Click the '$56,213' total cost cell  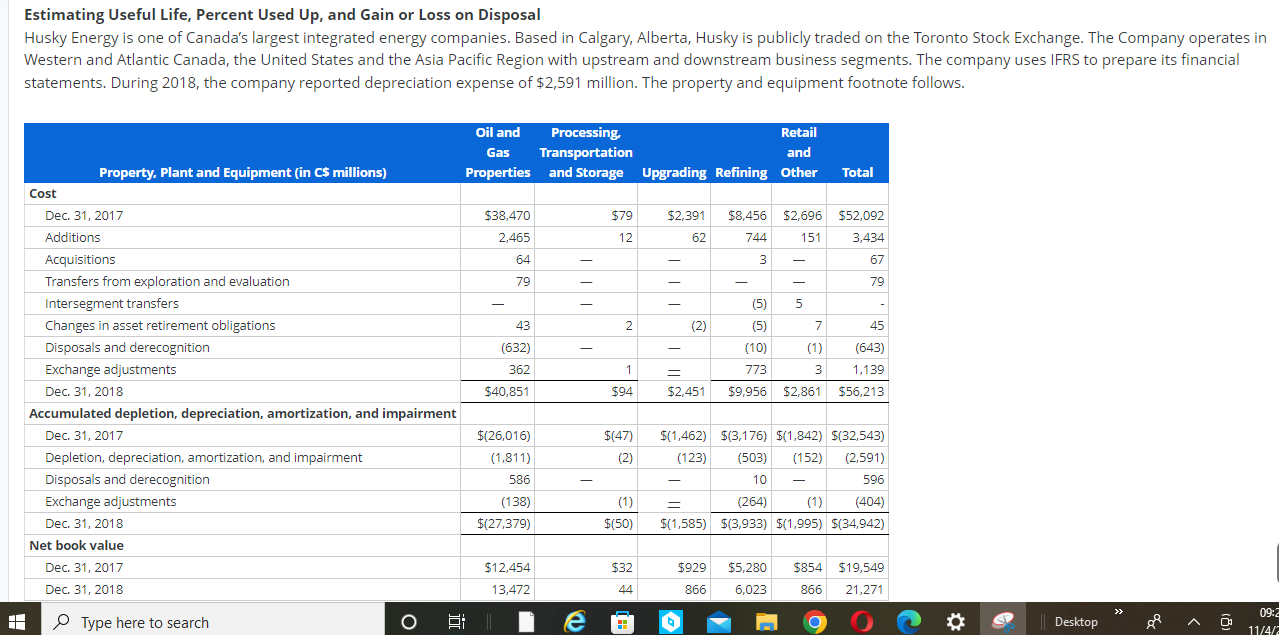pos(860,391)
